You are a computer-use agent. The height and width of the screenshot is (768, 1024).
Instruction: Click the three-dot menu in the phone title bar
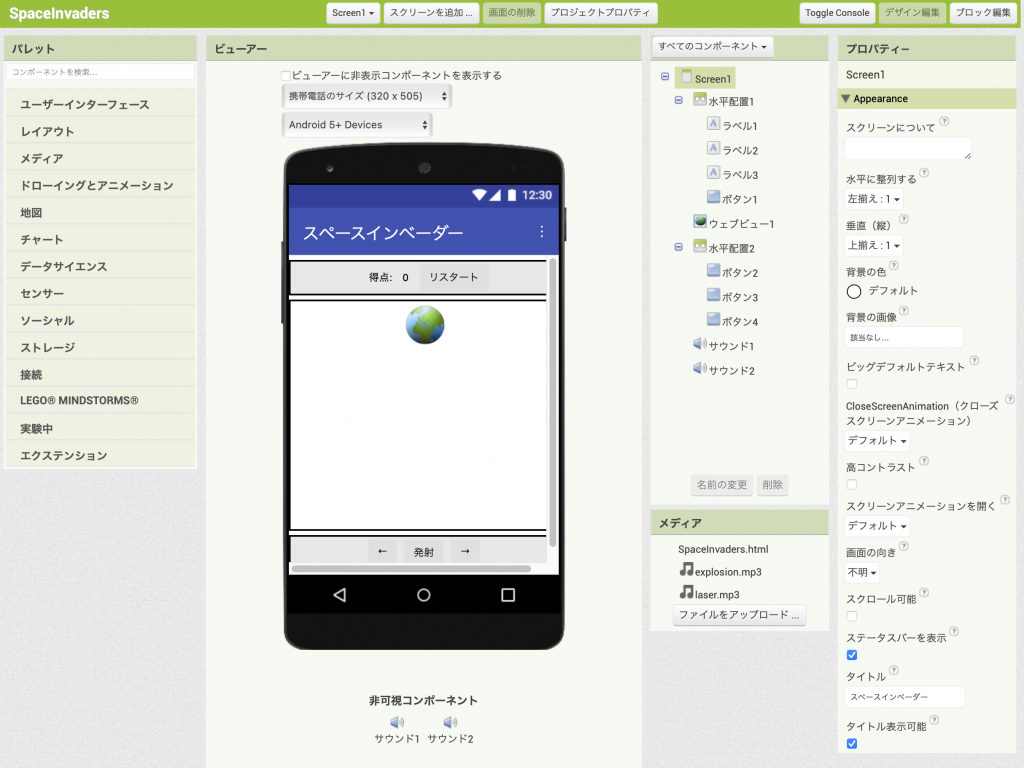point(542,232)
